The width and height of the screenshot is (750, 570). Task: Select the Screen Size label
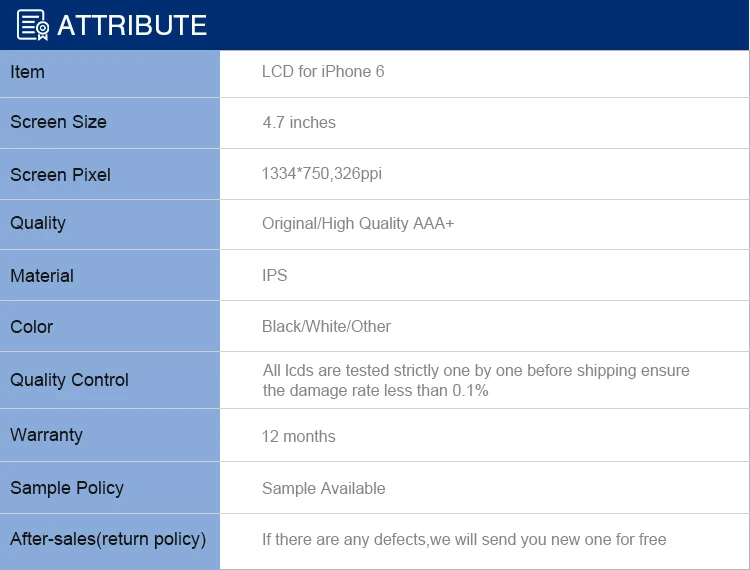click(x=58, y=122)
